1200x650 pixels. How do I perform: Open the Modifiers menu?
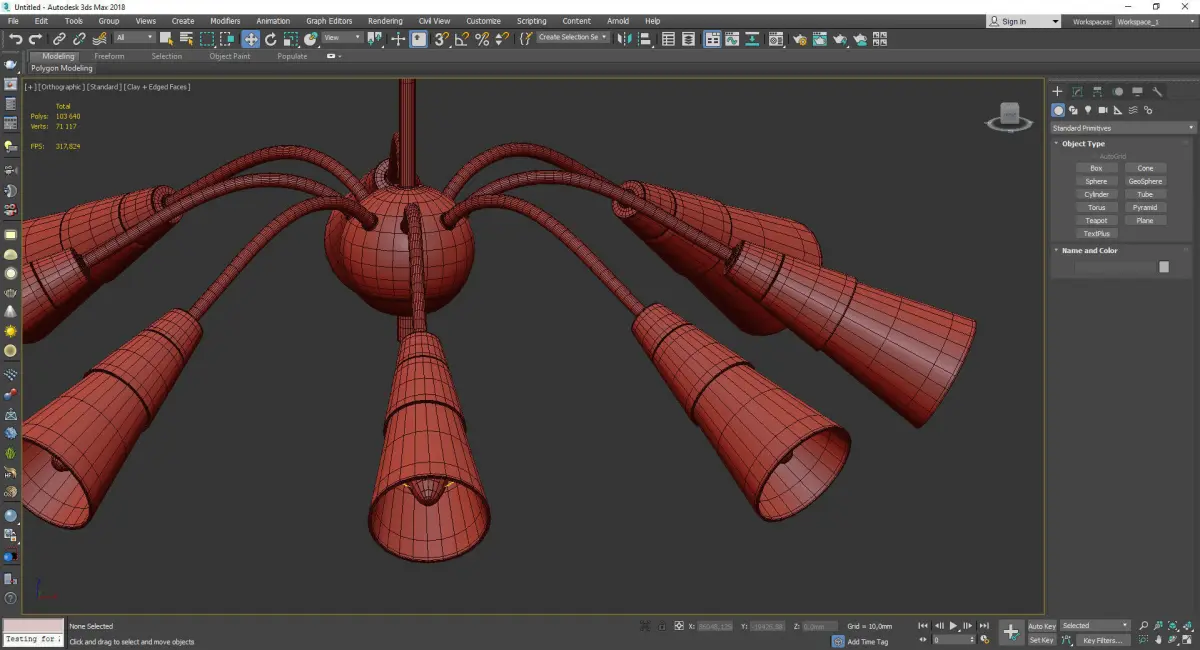click(225, 21)
